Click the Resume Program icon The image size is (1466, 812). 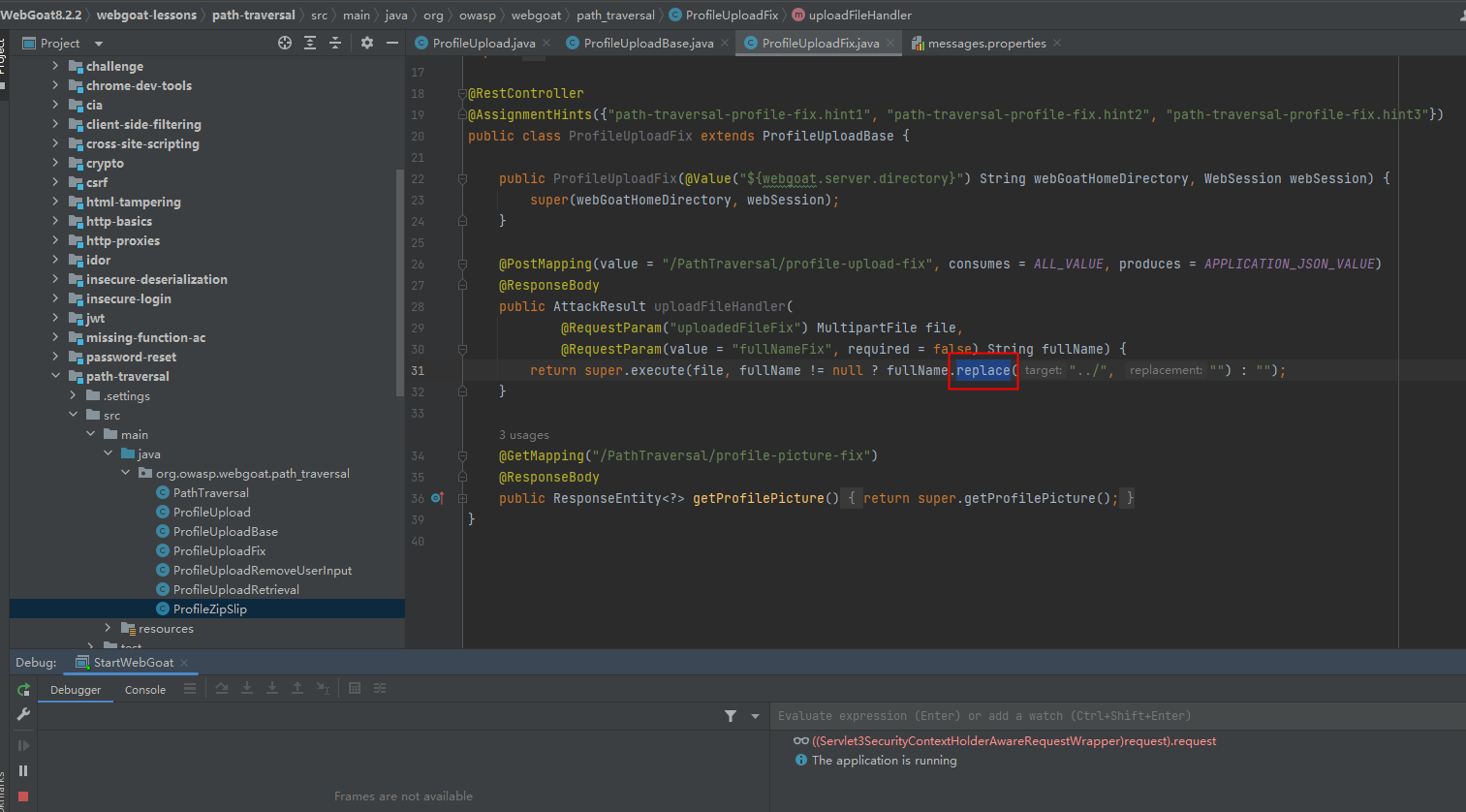23,746
